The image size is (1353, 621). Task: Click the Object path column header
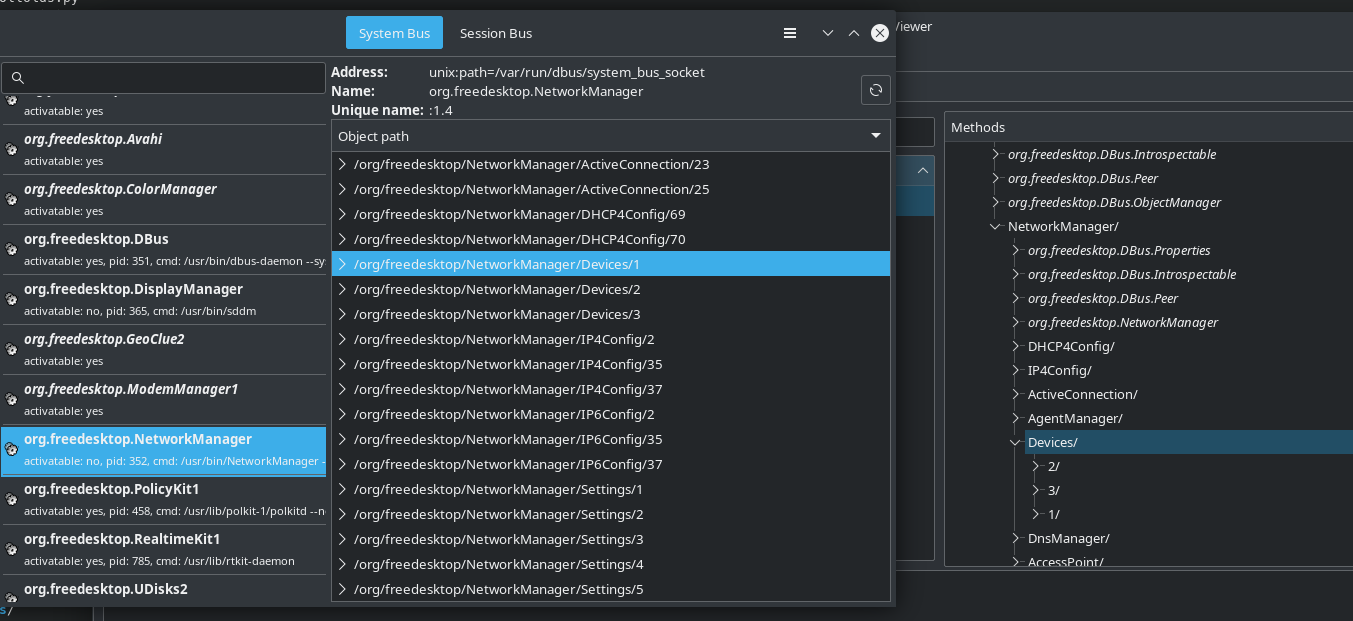pyautogui.click(x=611, y=135)
